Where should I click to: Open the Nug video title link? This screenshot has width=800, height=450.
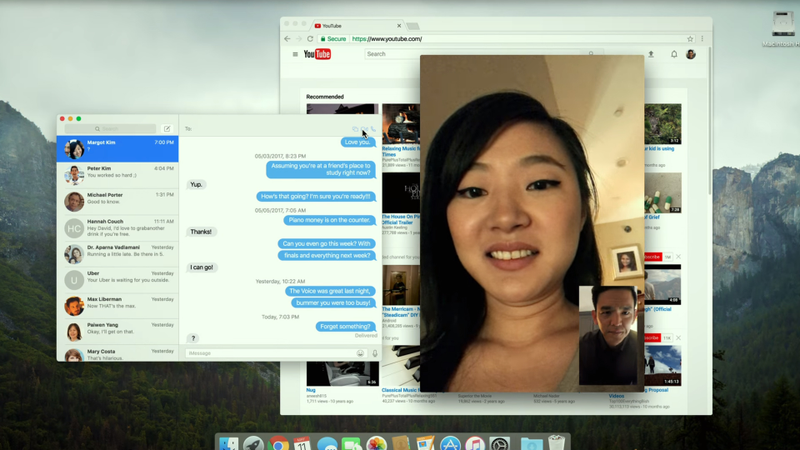click(311, 390)
